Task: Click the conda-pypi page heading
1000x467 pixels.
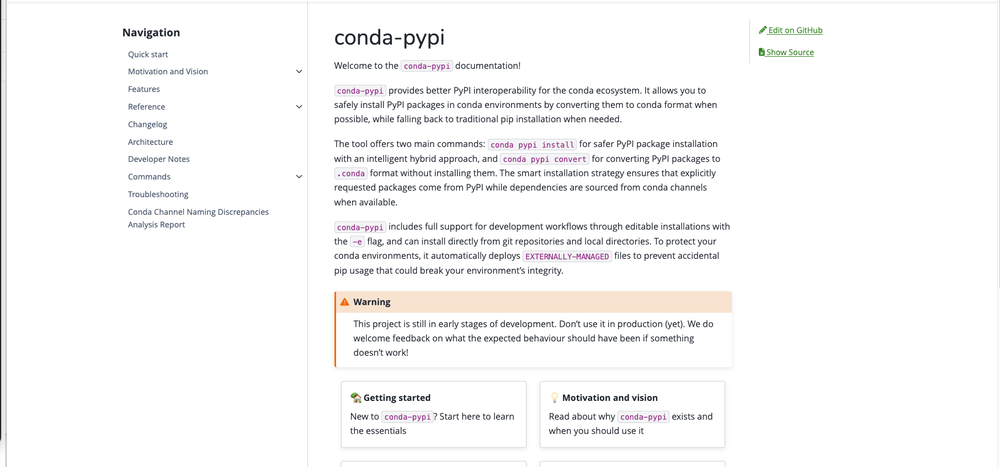Action: [x=389, y=38]
